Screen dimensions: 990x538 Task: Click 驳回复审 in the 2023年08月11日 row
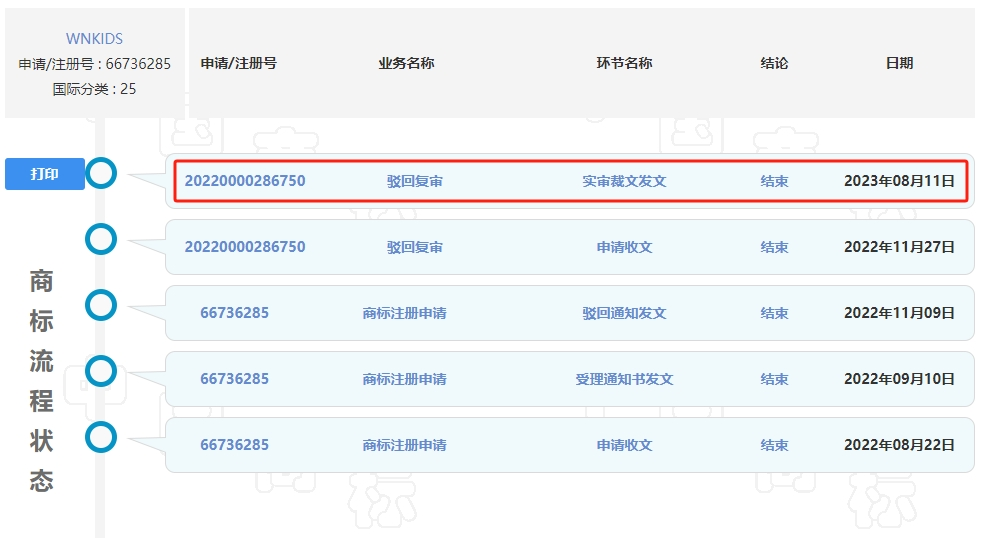pos(414,181)
